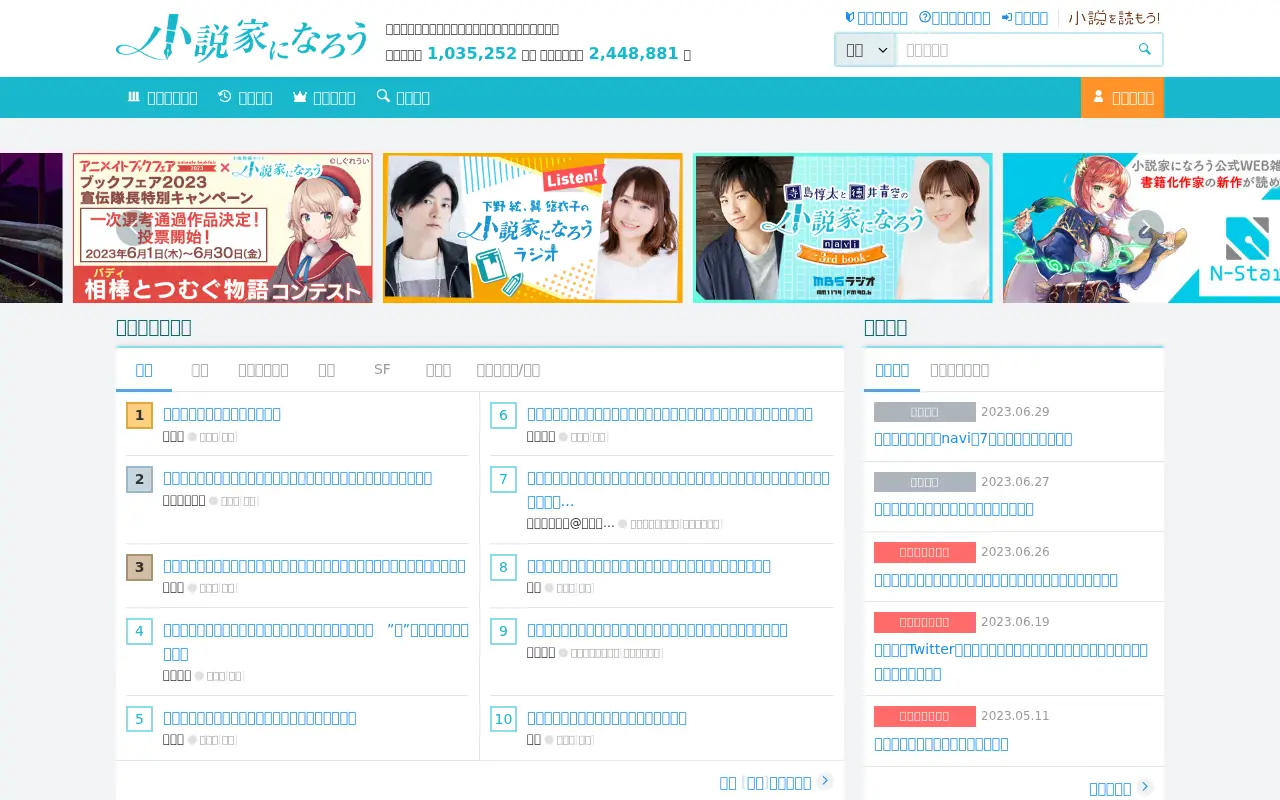Open history via the clock icon in the navigation bar
This screenshot has height=800, width=1280.
coord(225,97)
